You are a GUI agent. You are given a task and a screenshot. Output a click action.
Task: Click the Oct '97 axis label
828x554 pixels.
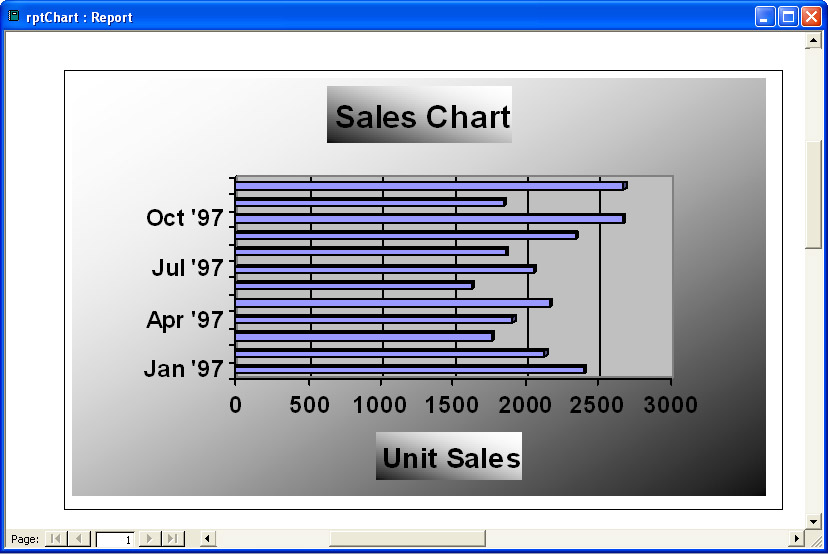point(184,218)
